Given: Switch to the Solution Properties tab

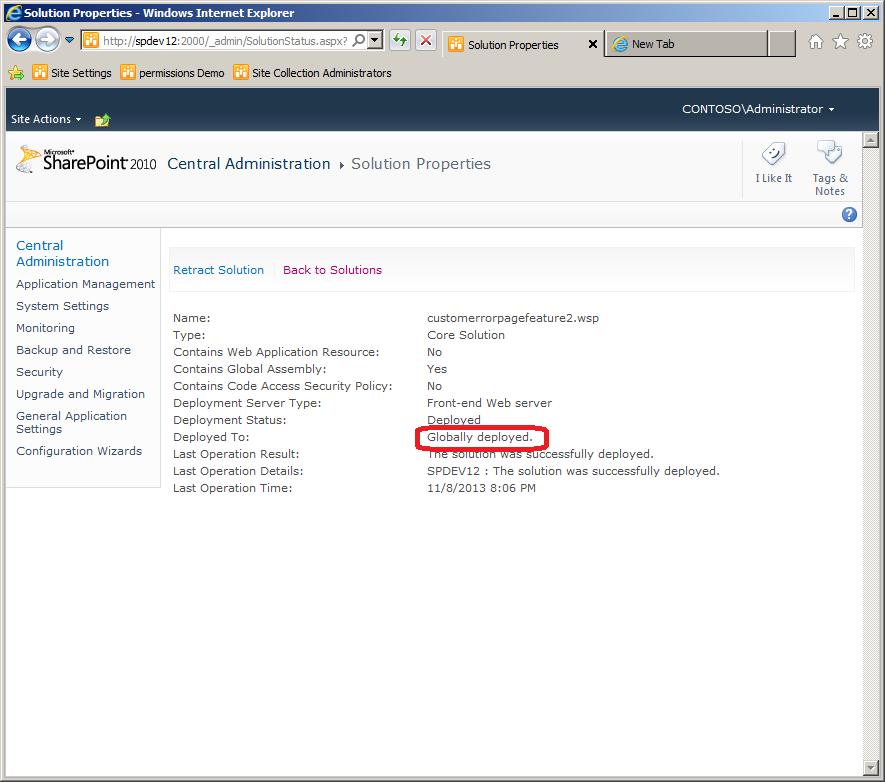Looking at the screenshot, I should [x=513, y=45].
